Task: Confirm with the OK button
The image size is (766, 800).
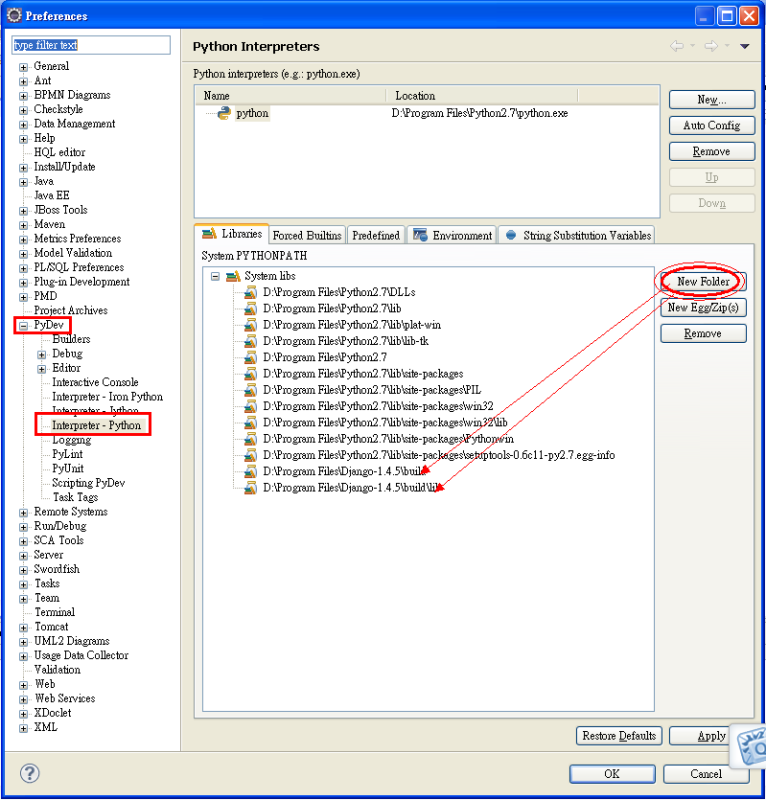Action: [x=612, y=774]
